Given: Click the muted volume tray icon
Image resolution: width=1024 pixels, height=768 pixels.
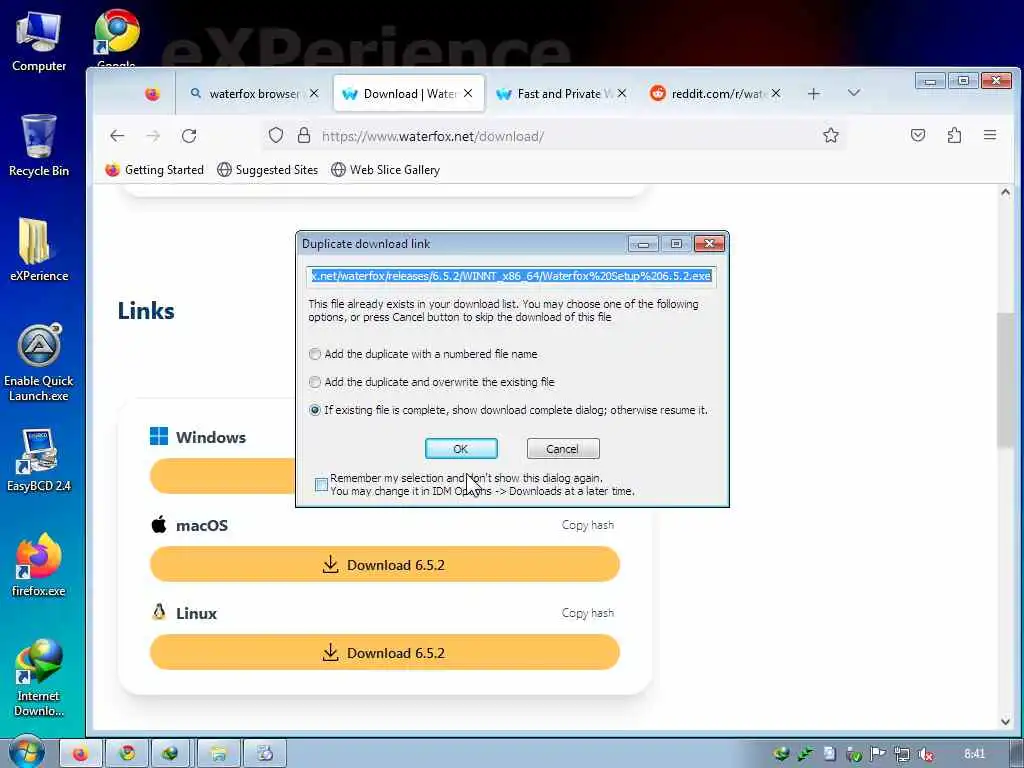Looking at the screenshot, I should coord(925,754).
